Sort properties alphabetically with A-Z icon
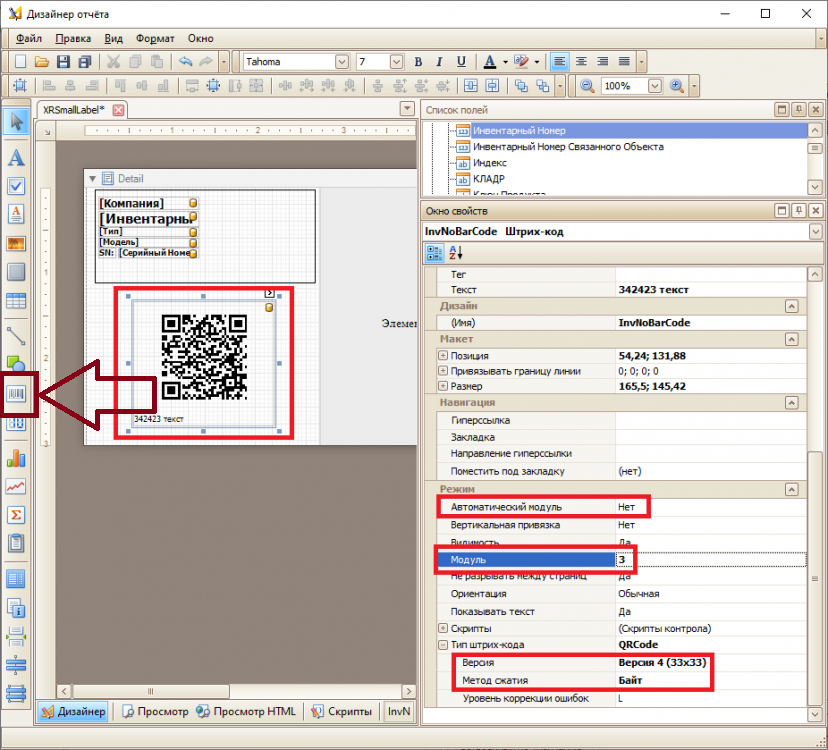 click(455, 253)
